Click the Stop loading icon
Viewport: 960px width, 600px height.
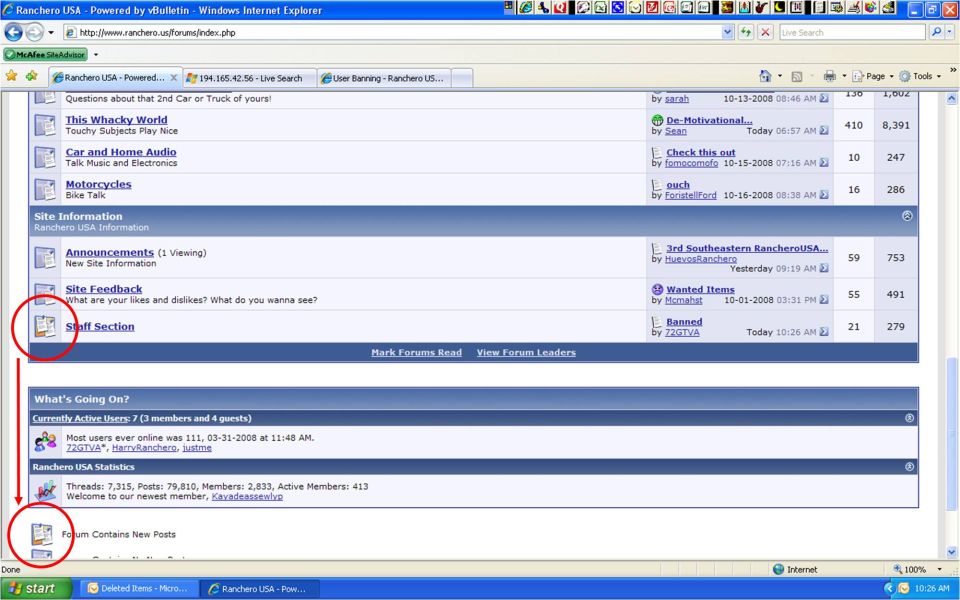(765, 32)
